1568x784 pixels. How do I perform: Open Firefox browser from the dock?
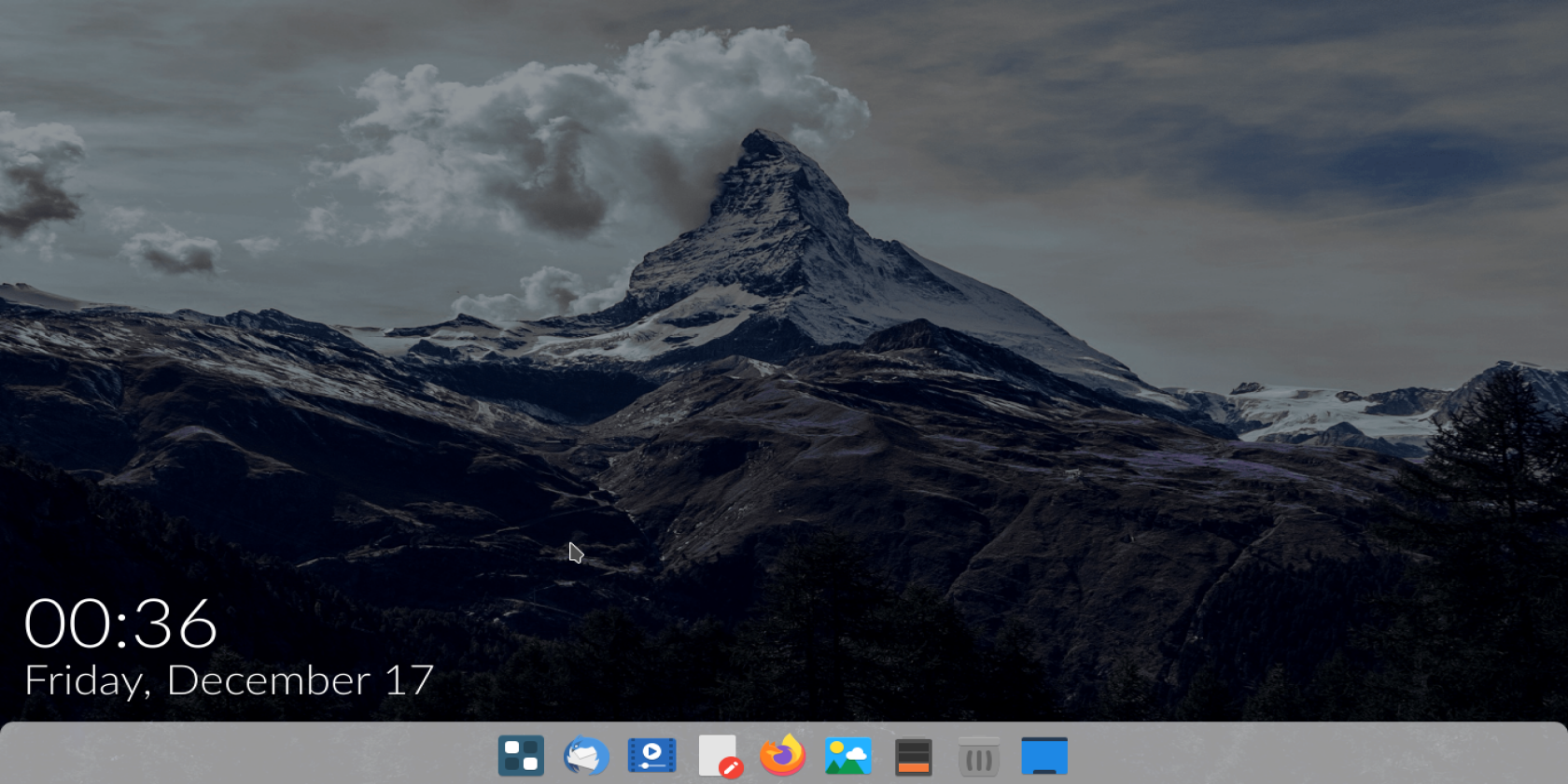coord(782,755)
